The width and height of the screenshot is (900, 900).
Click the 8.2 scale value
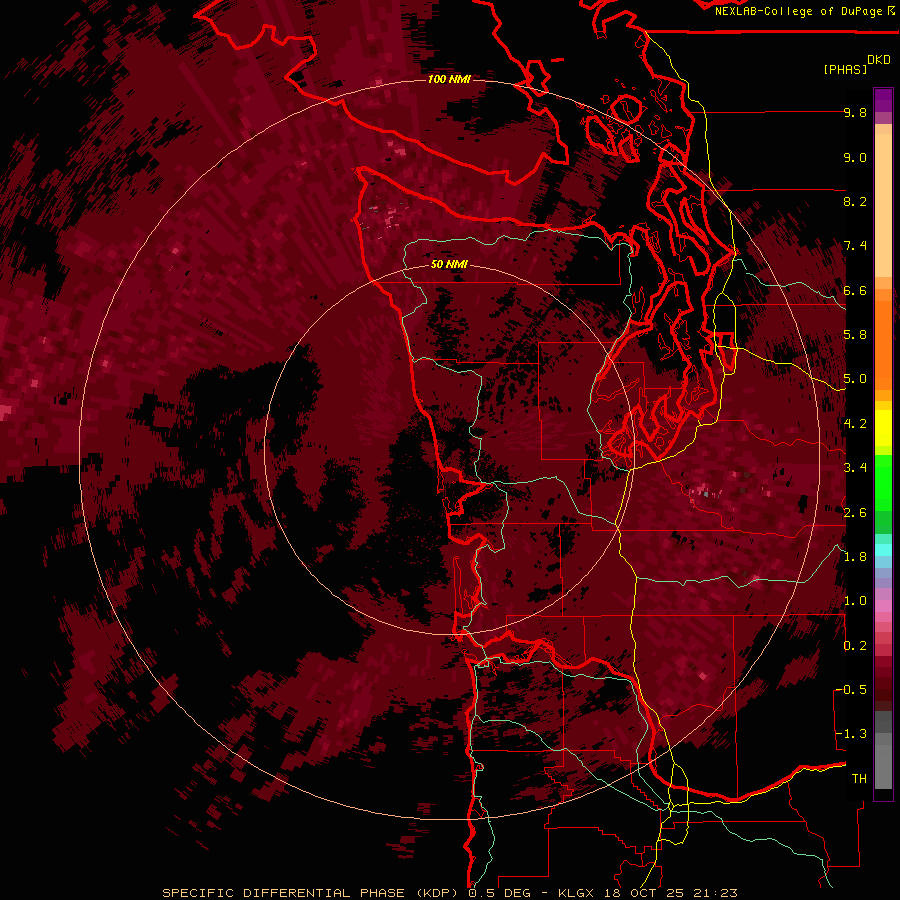click(855, 201)
